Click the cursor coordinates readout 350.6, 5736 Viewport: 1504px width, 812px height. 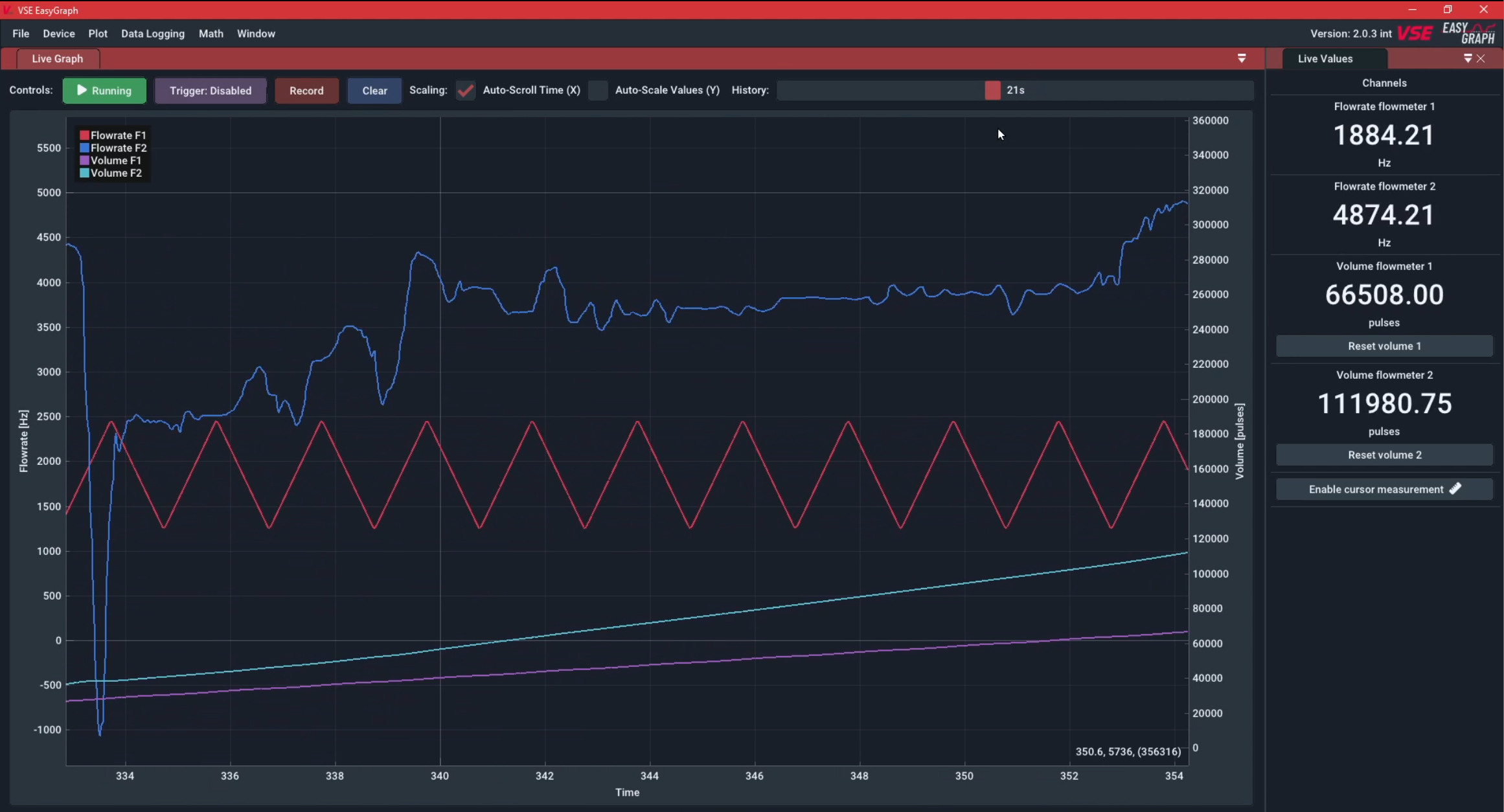click(1128, 751)
